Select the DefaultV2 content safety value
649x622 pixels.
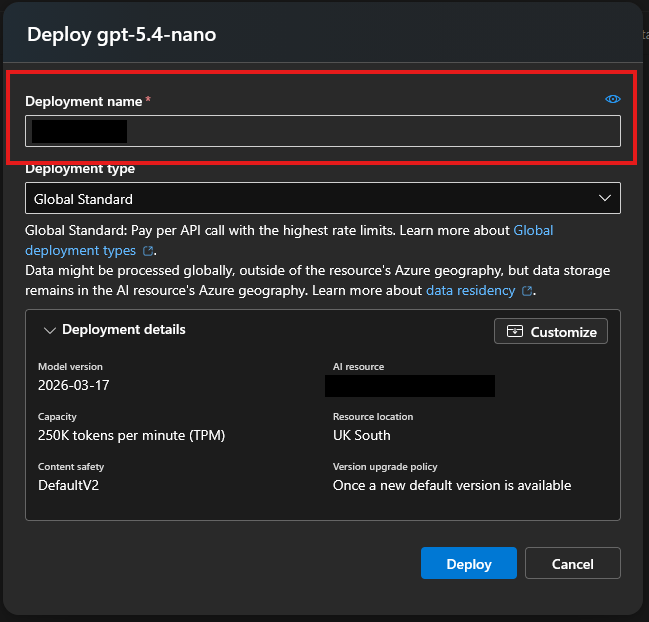(x=68, y=485)
